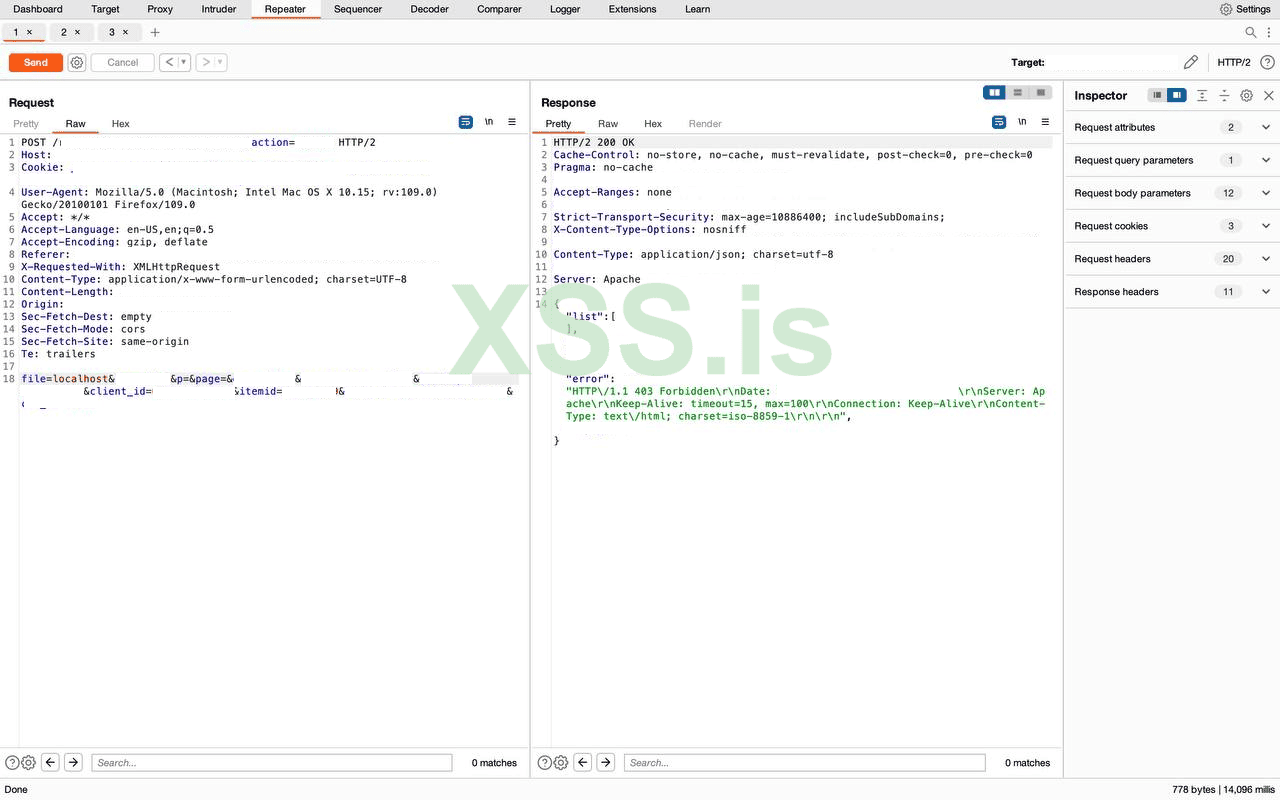Open the Inspector settings gear

click(1246, 95)
